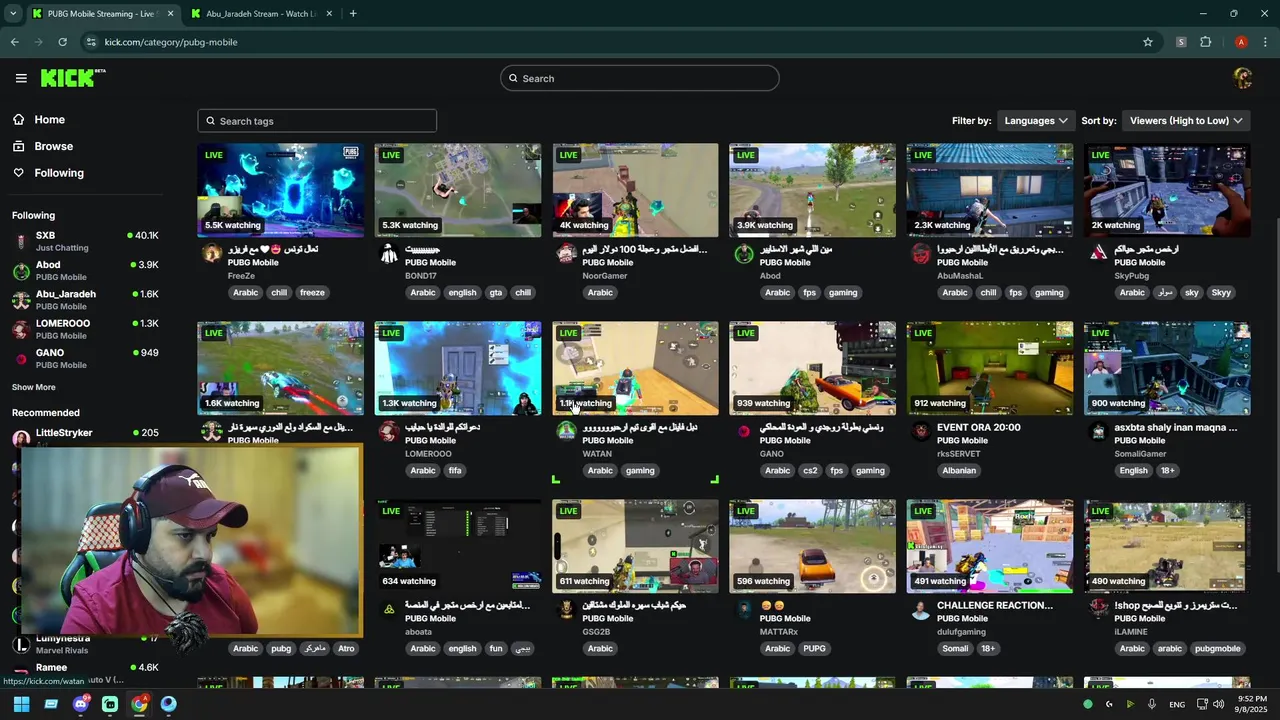Click the cs2 tag under GANO

click(810, 471)
